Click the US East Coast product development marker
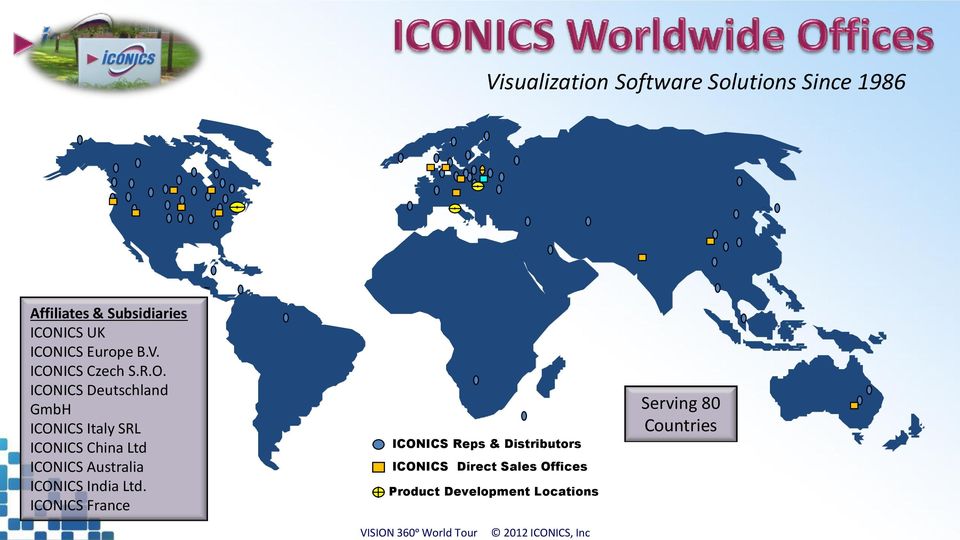Screen dimensions: 960x540 238,208
